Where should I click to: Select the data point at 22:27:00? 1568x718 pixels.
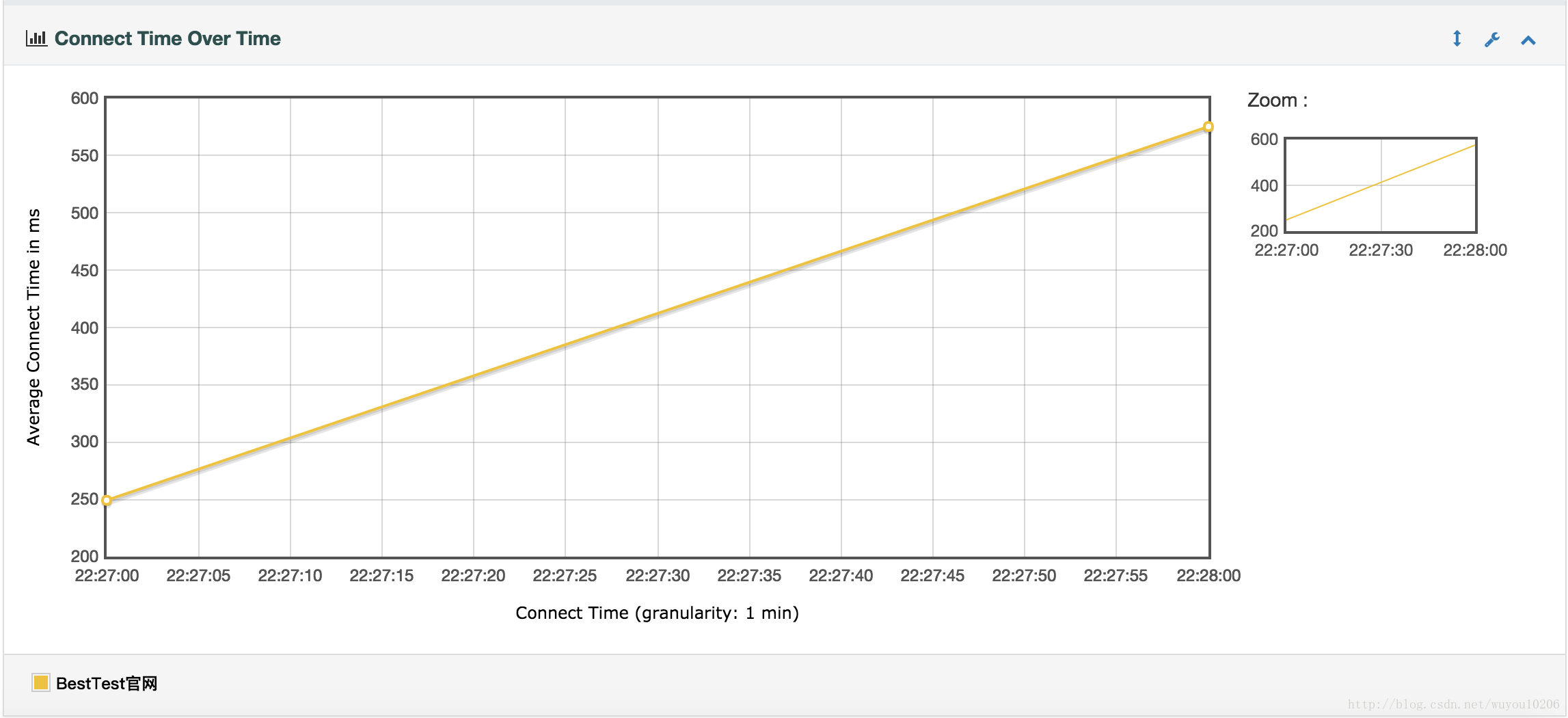click(107, 501)
